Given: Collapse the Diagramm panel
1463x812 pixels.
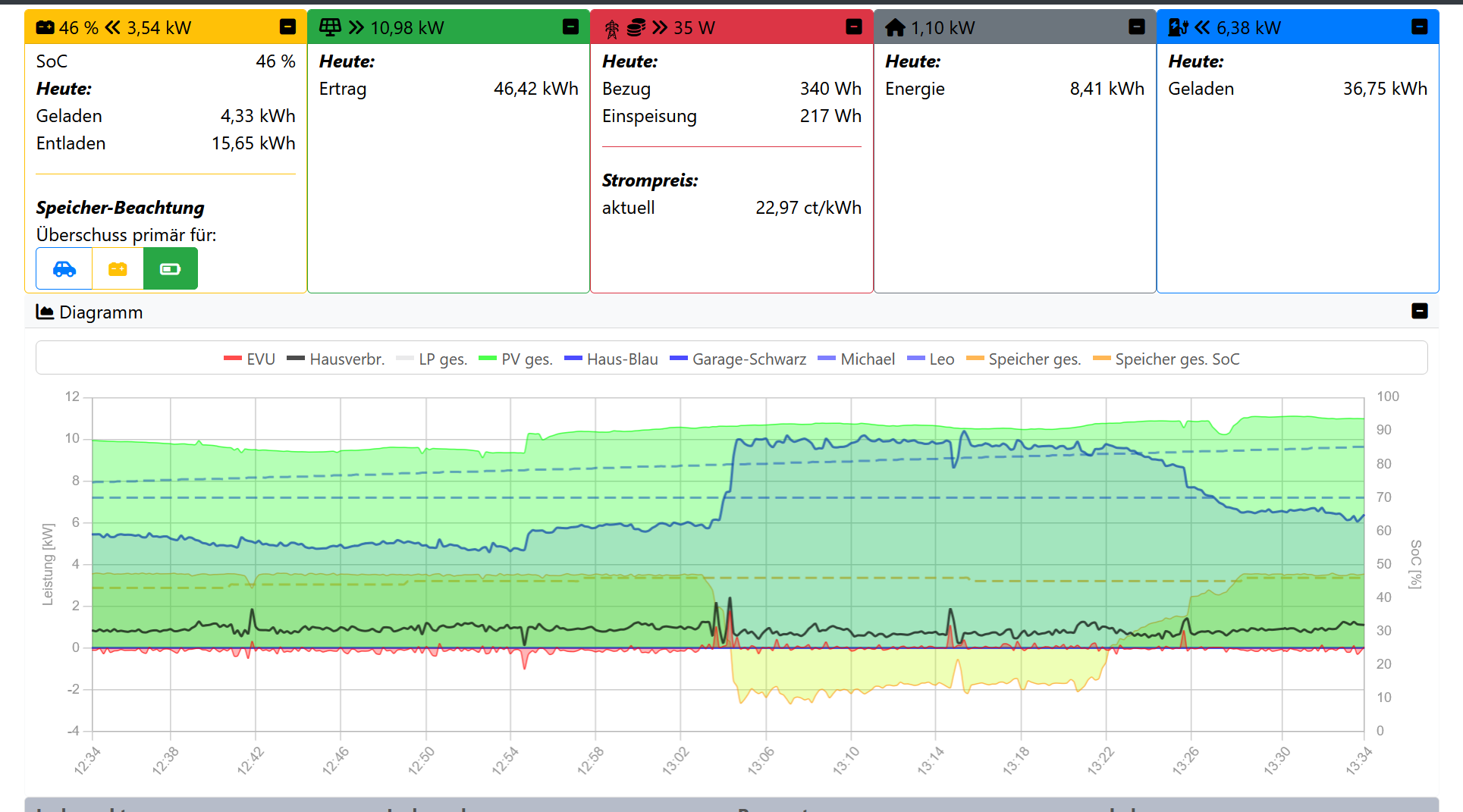Looking at the screenshot, I should 1420,311.
